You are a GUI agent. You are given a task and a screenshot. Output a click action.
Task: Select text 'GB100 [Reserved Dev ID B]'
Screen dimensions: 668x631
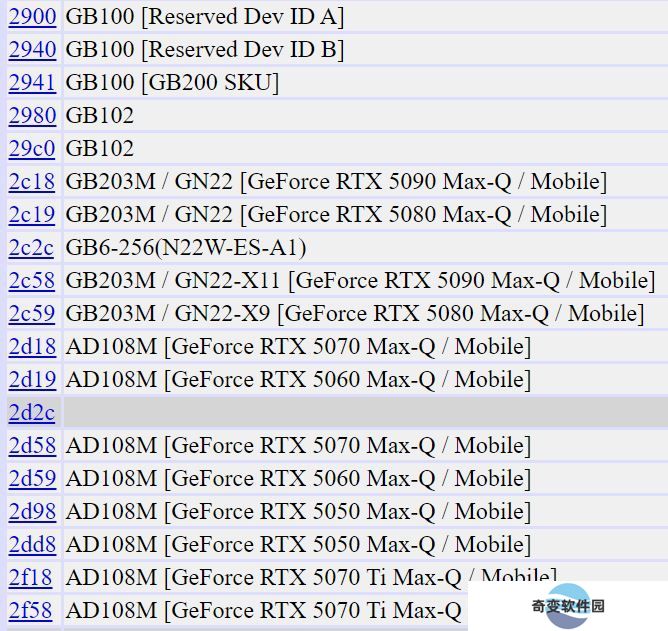(204, 50)
